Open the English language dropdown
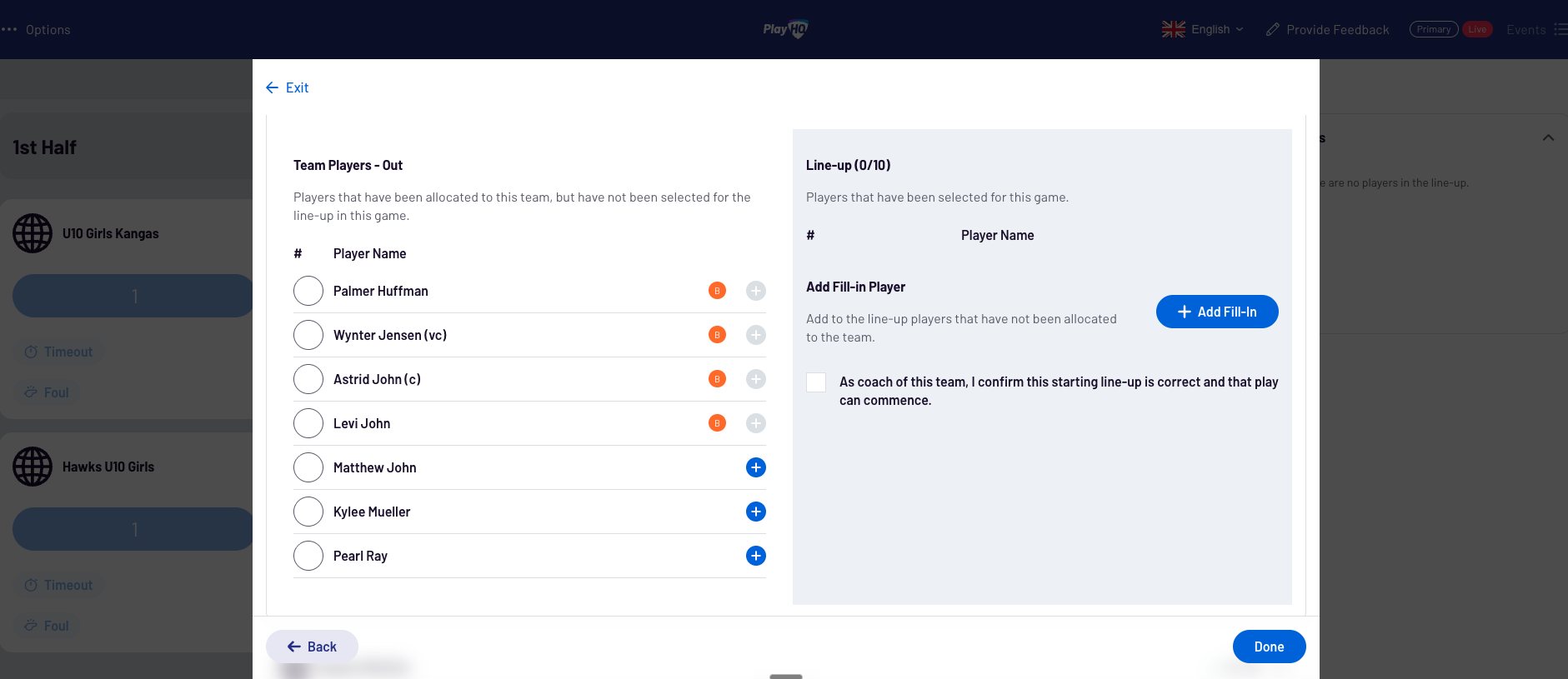The width and height of the screenshot is (1568, 679). tap(1203, 29)
